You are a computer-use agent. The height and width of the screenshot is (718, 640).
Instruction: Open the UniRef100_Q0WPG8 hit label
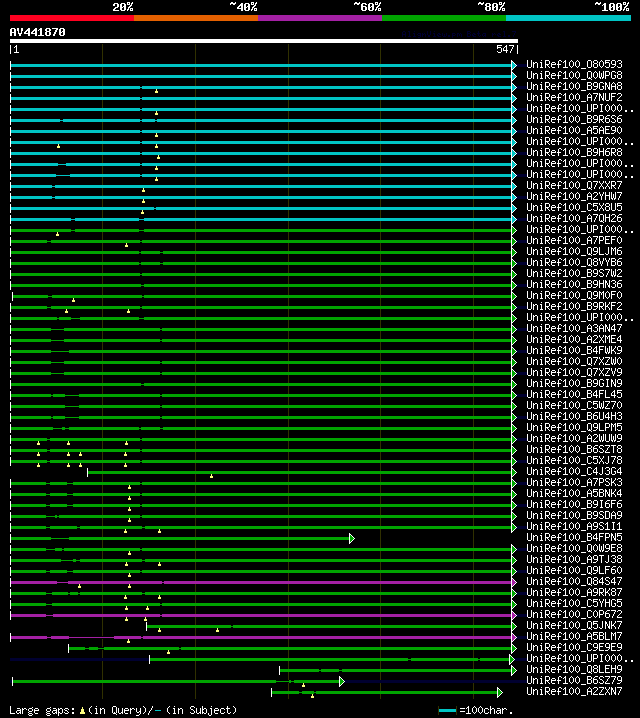(574, 76)
